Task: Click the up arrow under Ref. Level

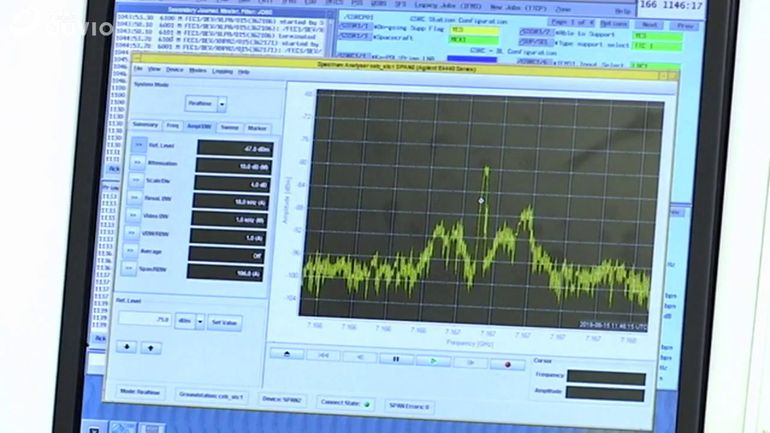Action: [x=150, y=348]
